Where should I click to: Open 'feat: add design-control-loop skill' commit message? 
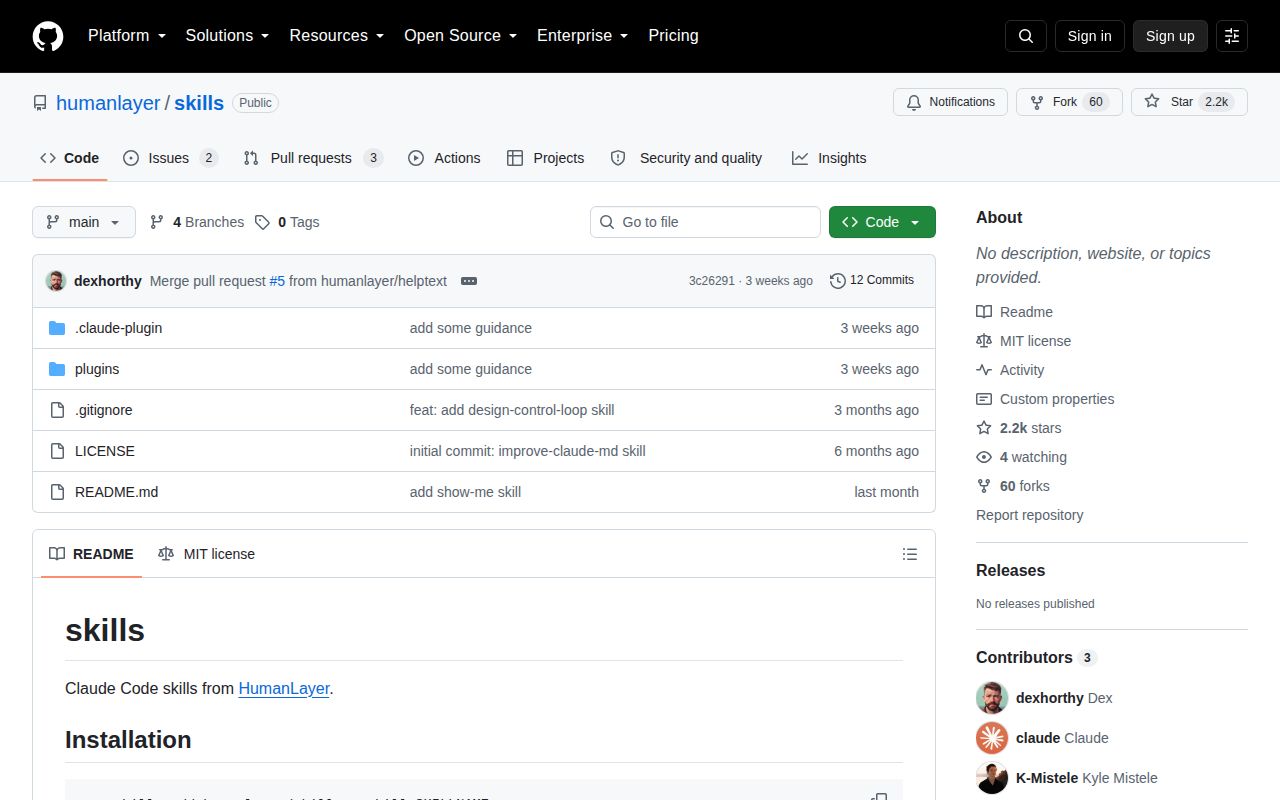(x=512, y=410)
